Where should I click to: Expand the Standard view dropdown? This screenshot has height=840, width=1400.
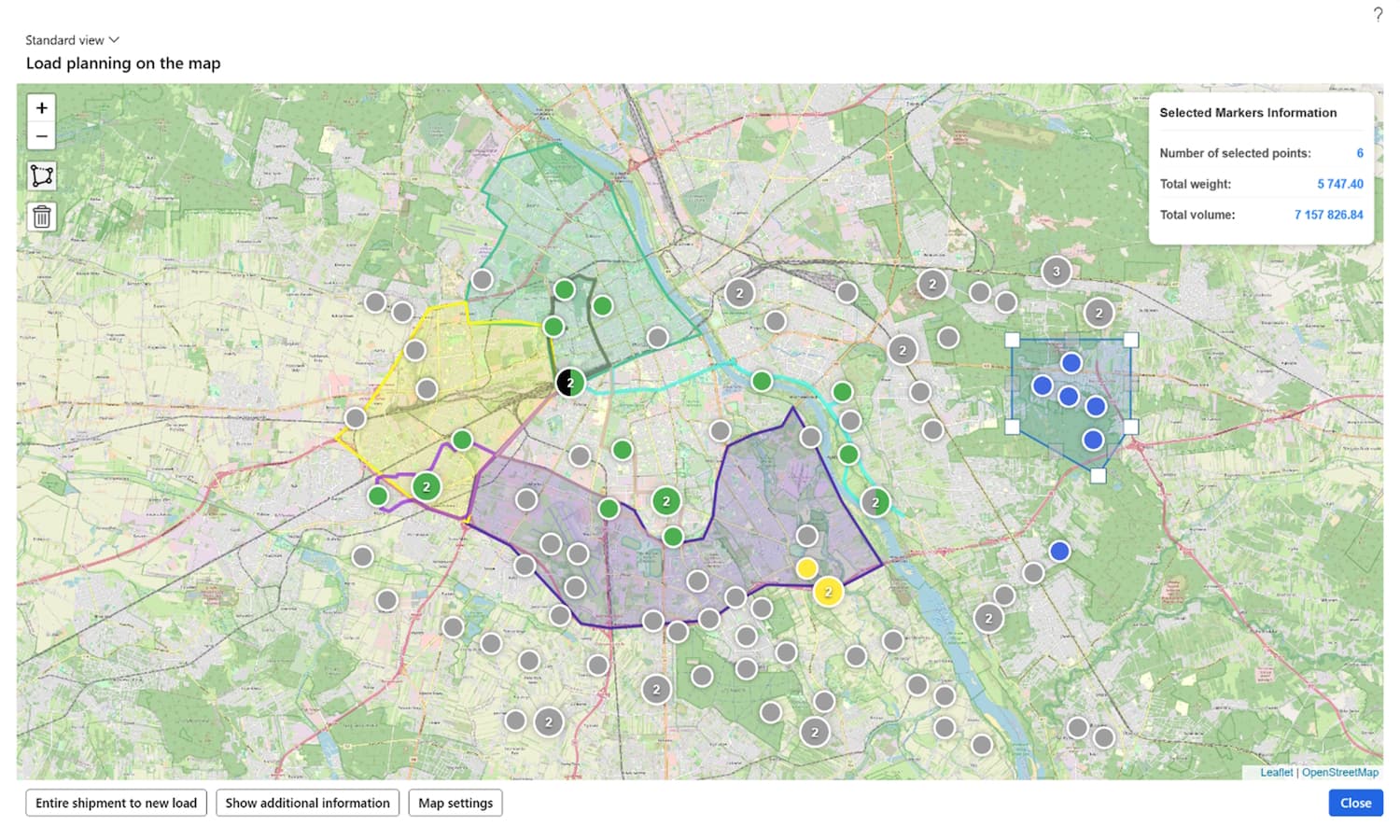[x=73, y=40]
